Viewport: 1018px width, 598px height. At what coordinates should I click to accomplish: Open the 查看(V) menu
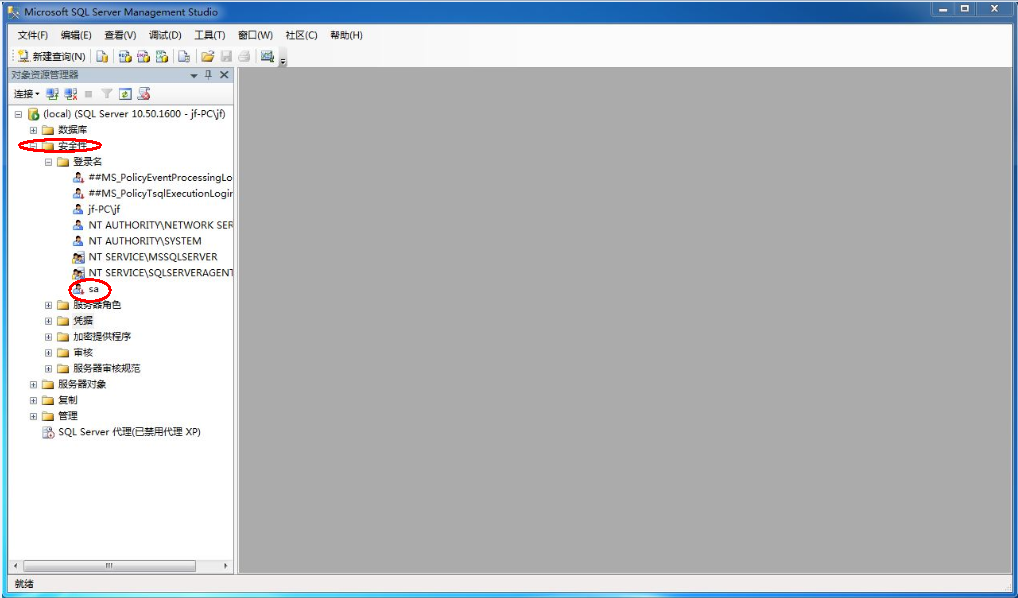tap(120, 35)
